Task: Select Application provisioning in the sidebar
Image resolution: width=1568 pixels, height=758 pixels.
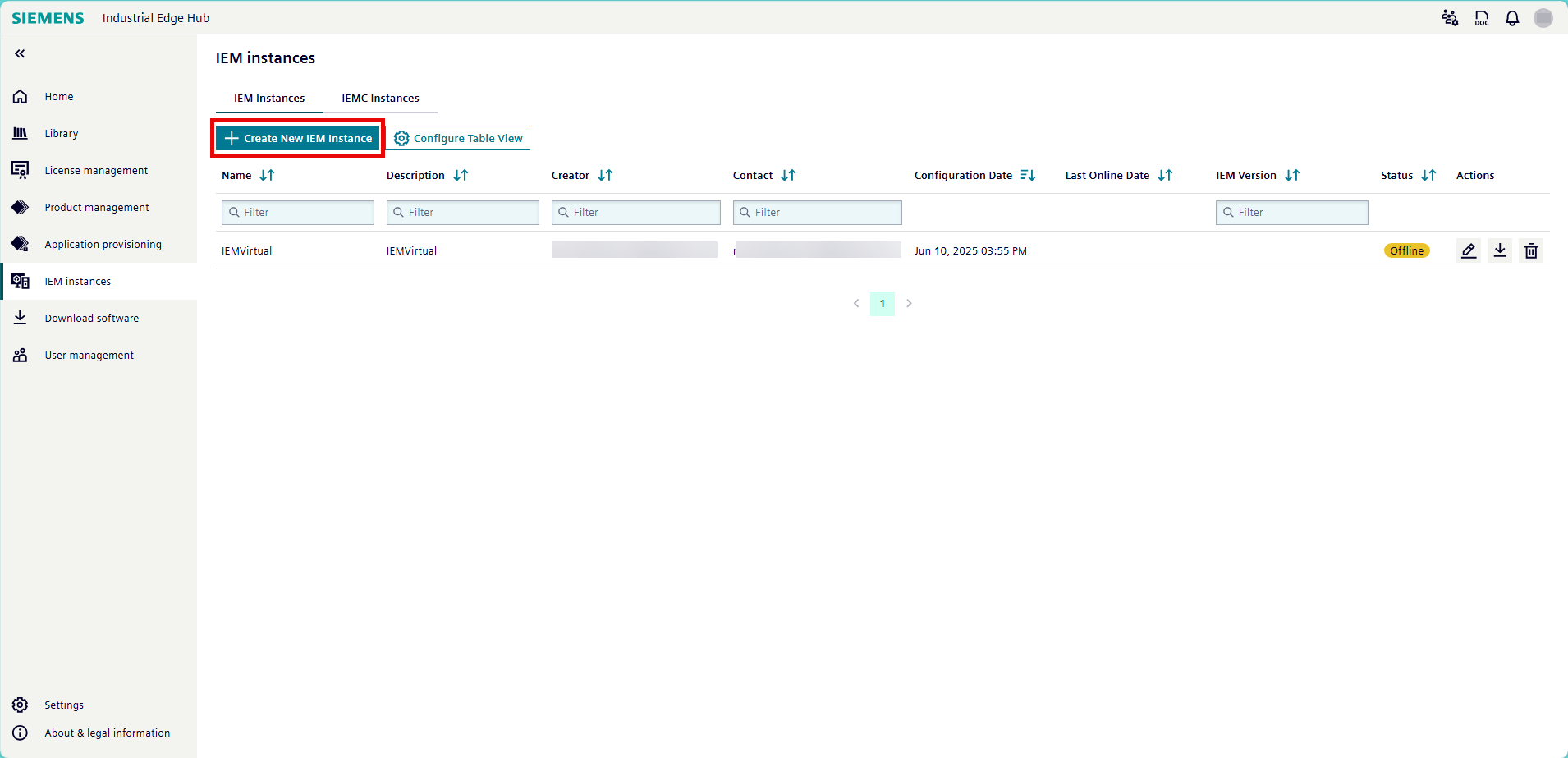Action: tap(103, 244)
